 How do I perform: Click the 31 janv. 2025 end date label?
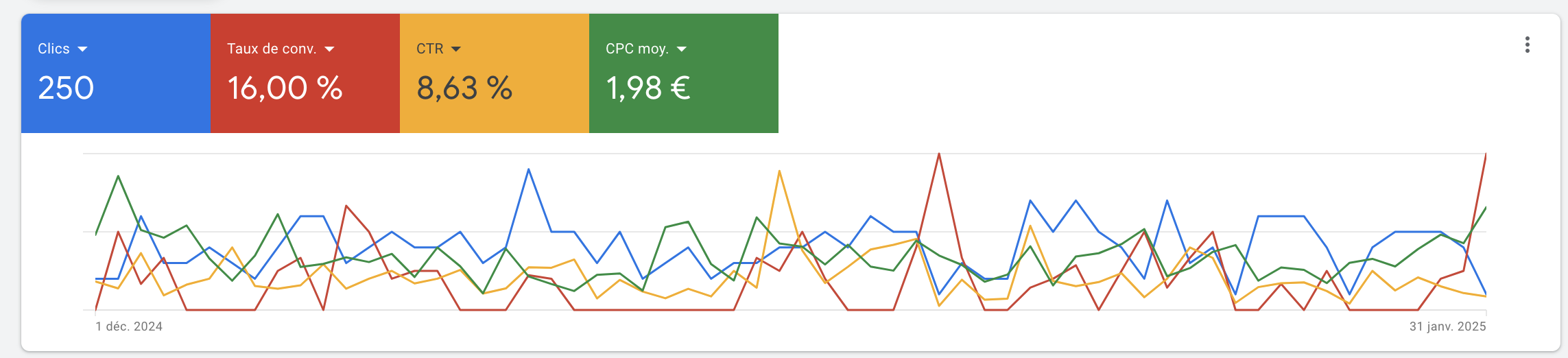pyautogui.click(x=1447, y=326)
